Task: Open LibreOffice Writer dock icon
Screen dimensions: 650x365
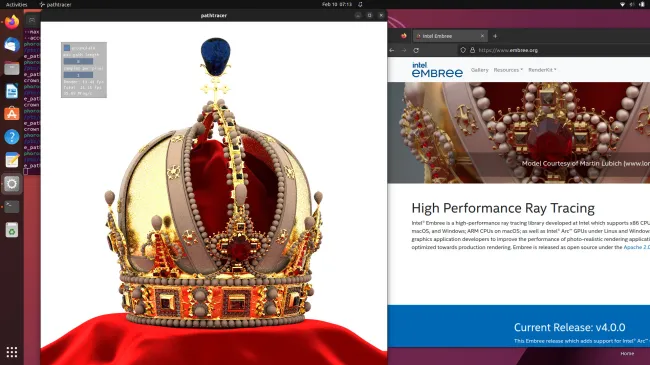Action: point(12,91)
